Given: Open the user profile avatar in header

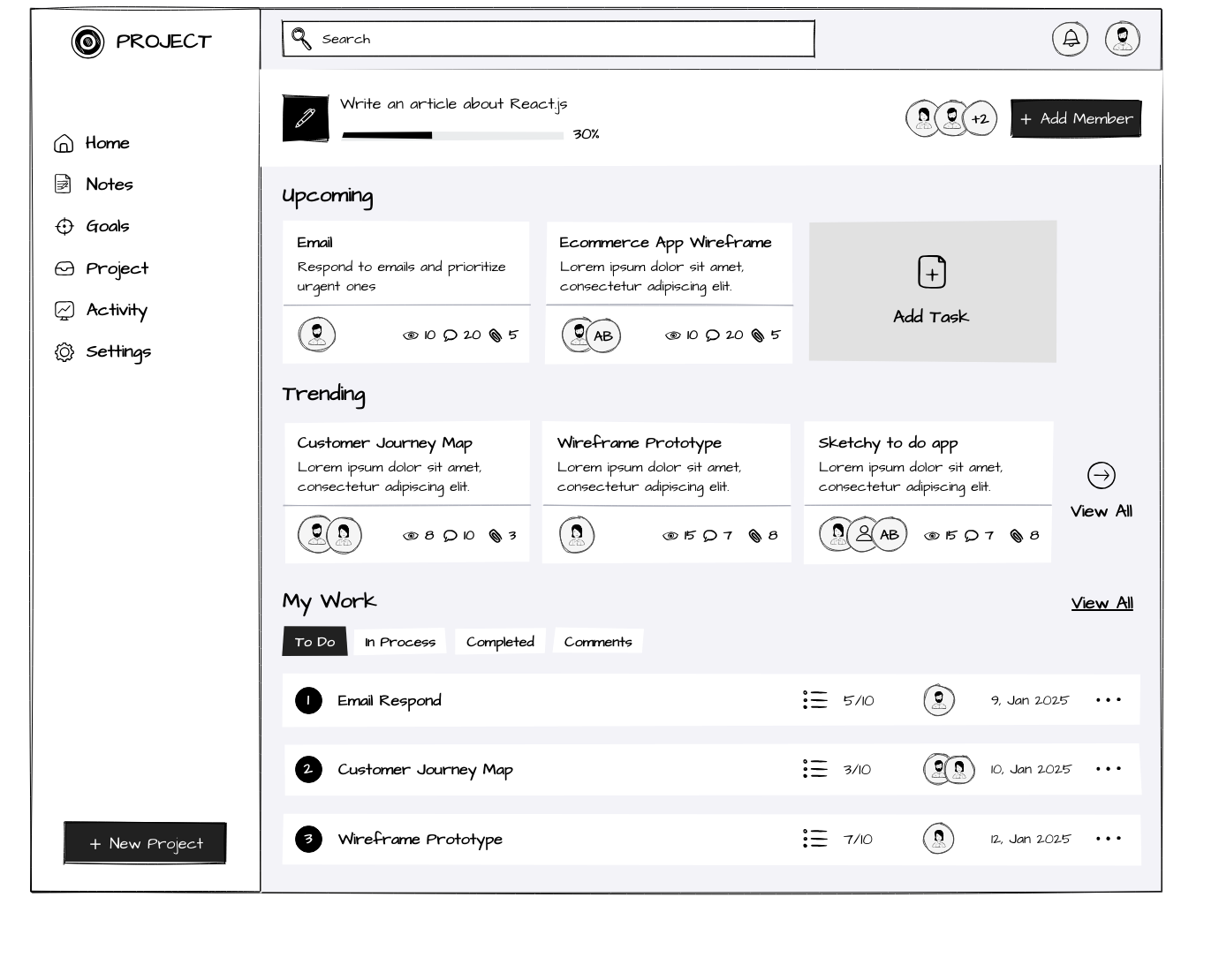Looking at the screenshot, I should (x=1122, y=39).
